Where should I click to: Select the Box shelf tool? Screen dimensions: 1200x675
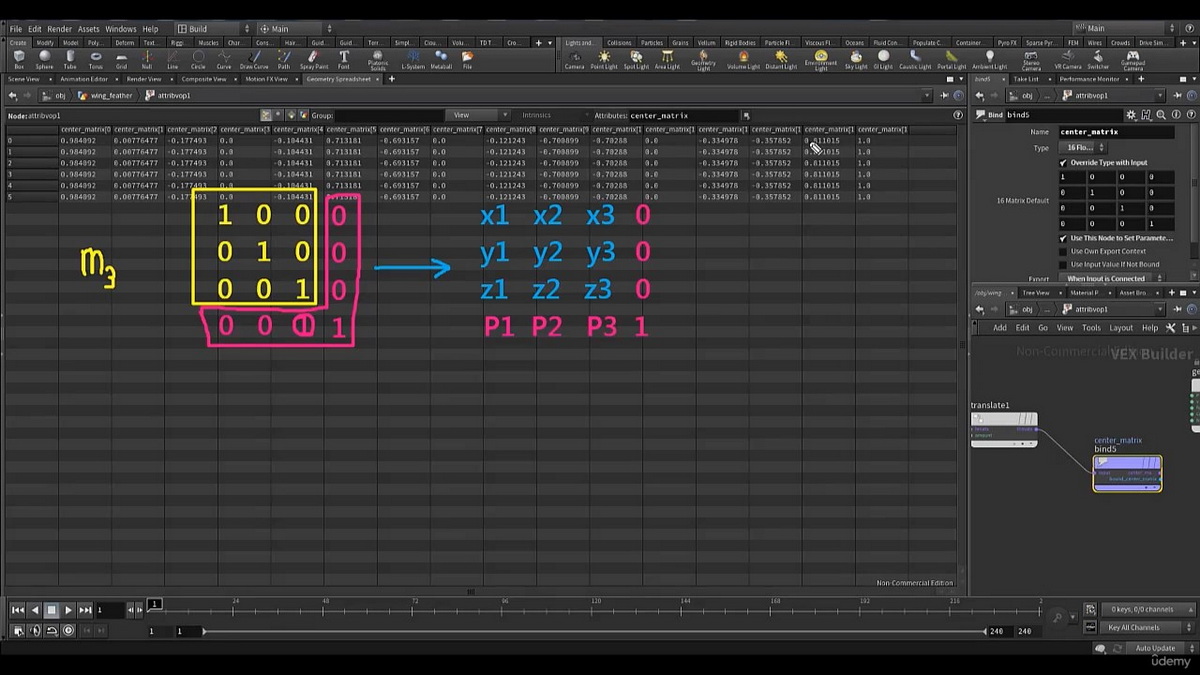pos(18,60)
